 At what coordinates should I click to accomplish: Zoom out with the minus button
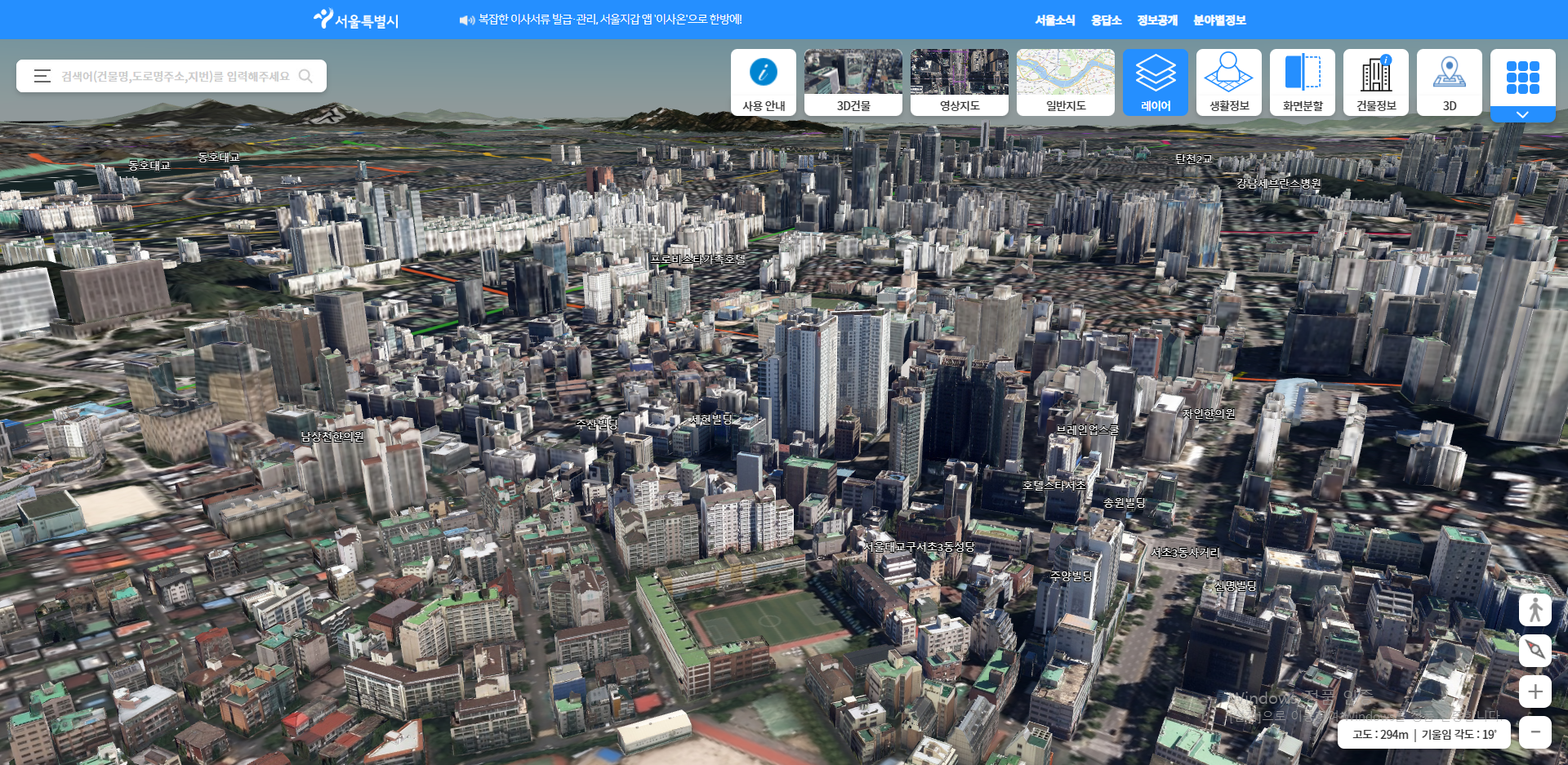[1535, 732]
